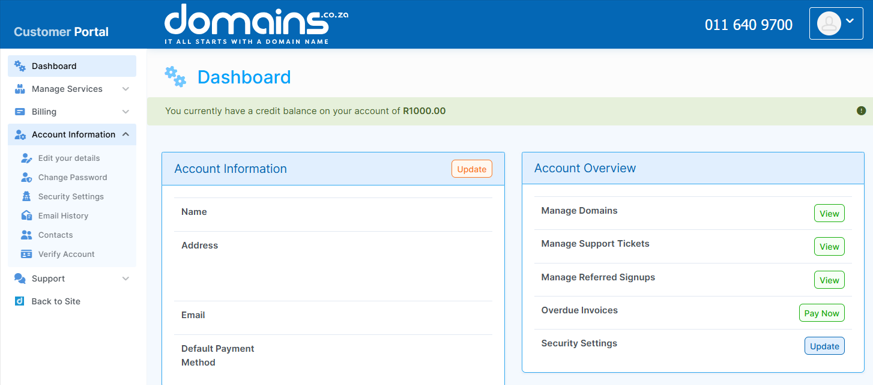Open the Change Password link

(x=72, y=177)
